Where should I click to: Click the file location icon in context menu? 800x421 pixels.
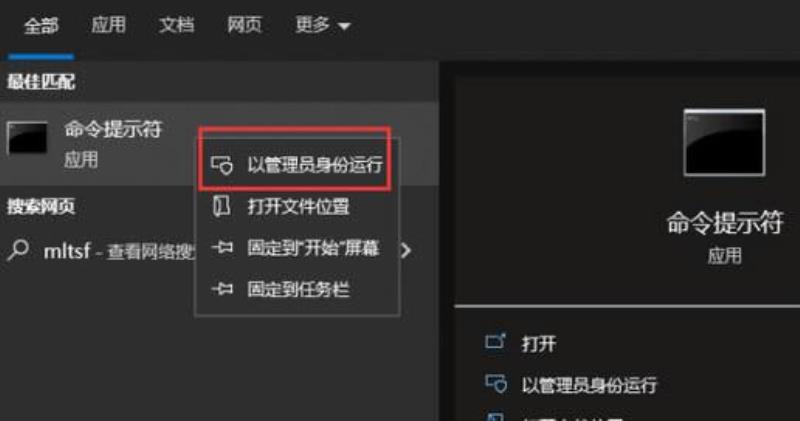pyautogui.click(x=221, y=207)
